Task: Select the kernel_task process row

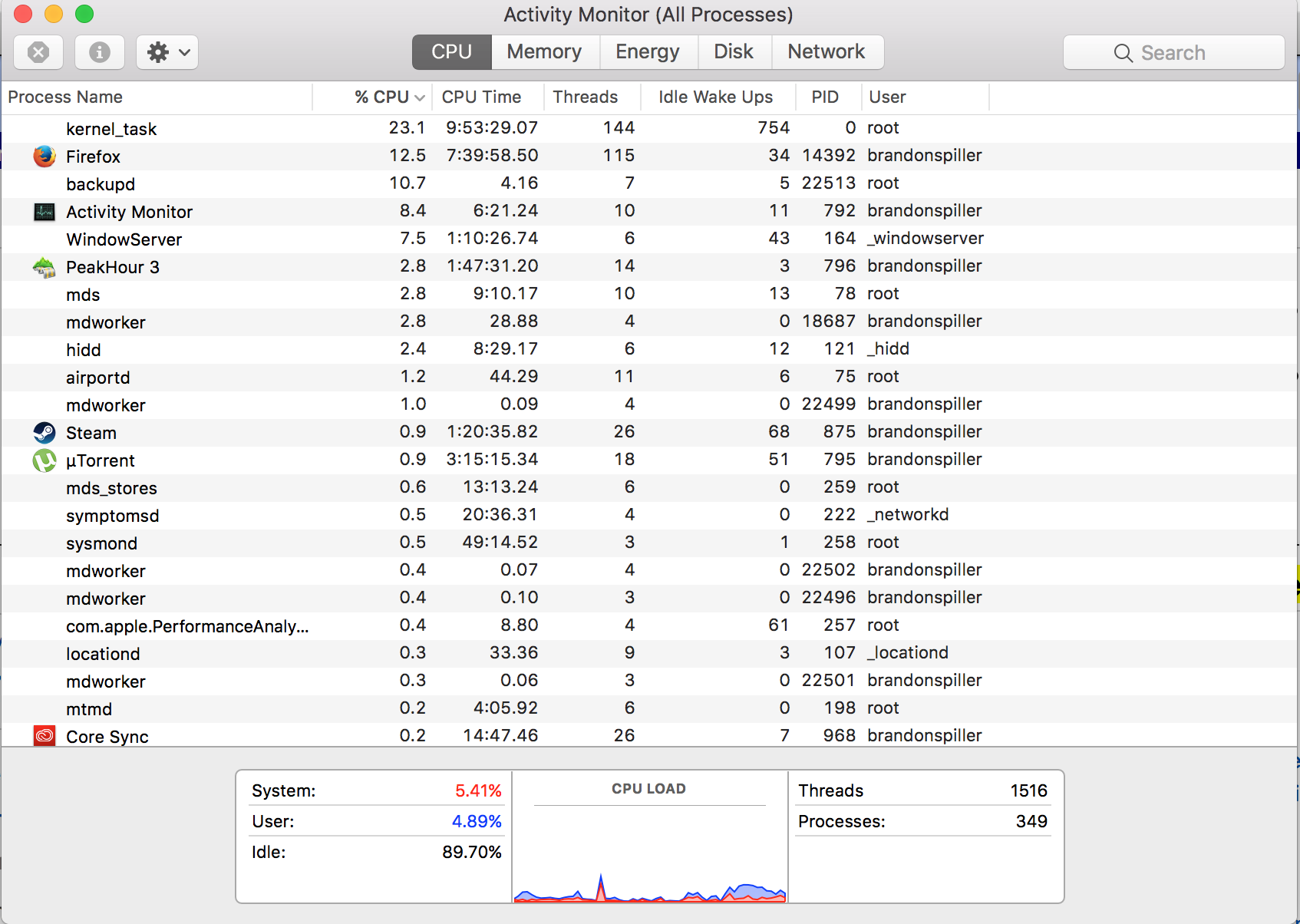Action: [x=649, y=128]
